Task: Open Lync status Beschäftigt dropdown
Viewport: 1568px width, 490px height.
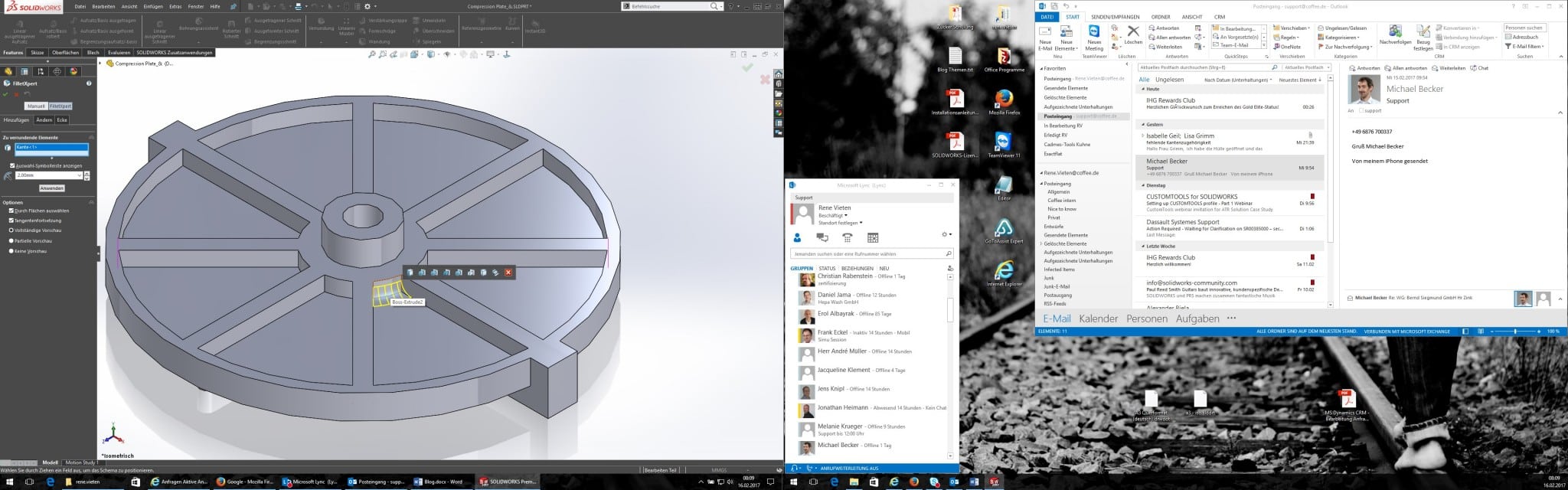Action: [832, 216]
